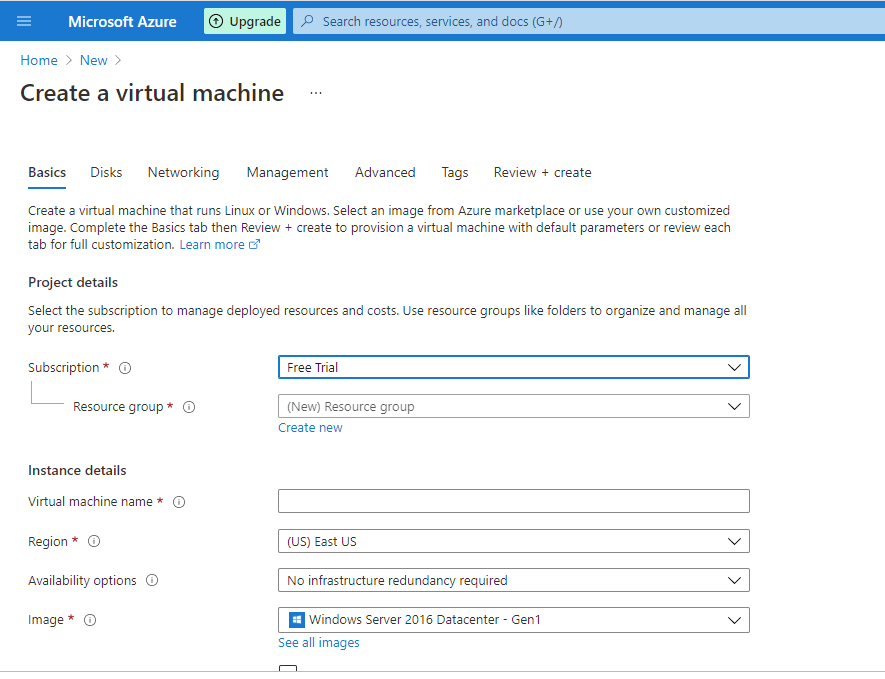Open the ellipsis more options next to title
The height and width of the screenshot is (679, 885).
[316, 93]
